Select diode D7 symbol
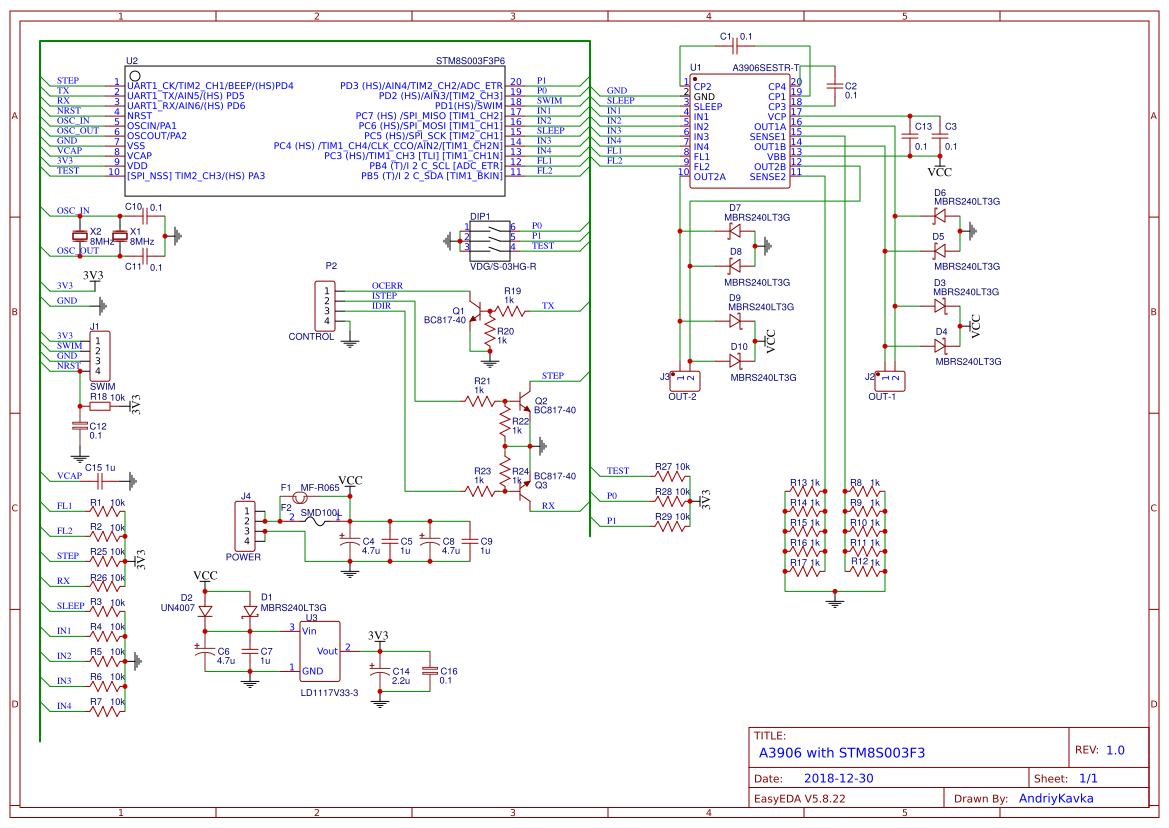This screenshot has width=1169, height=828. click(734, 231)
